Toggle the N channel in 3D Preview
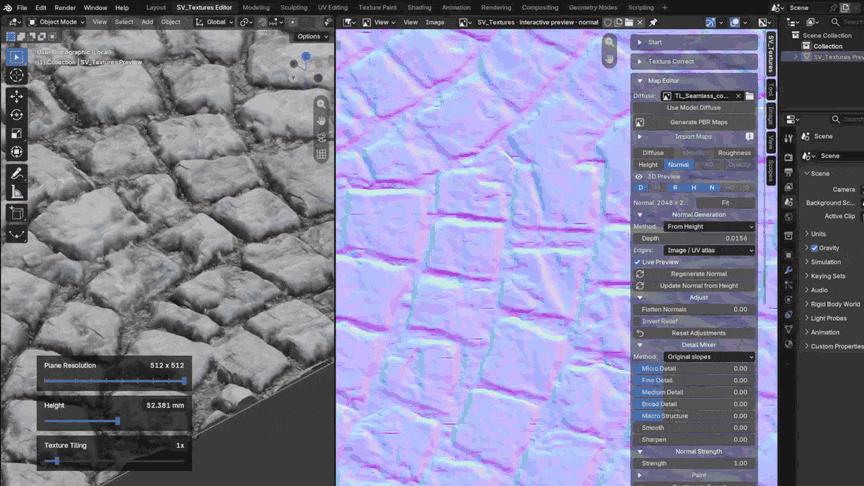 click(x=712, y=188)
